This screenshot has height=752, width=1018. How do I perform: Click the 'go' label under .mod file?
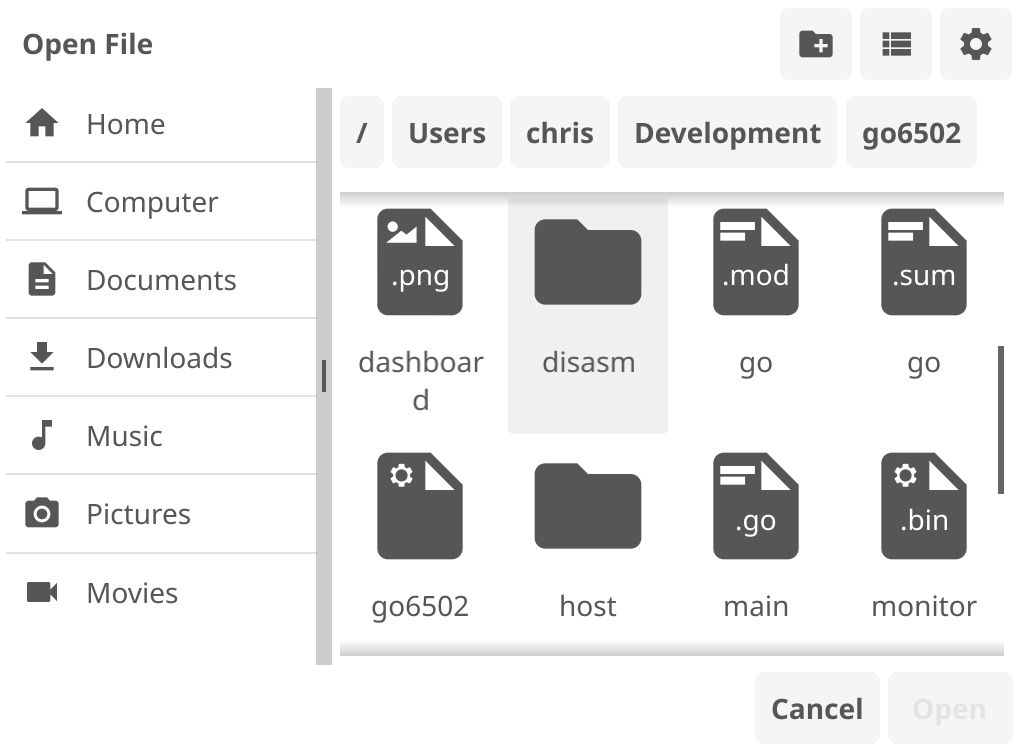tap(756, 364)
